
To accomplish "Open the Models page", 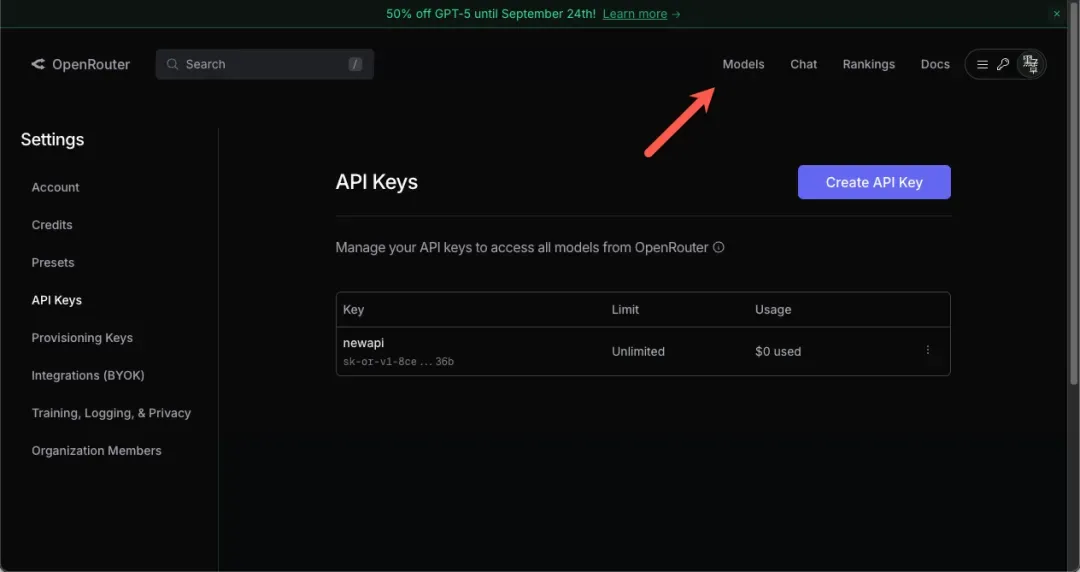I will 743,64.
